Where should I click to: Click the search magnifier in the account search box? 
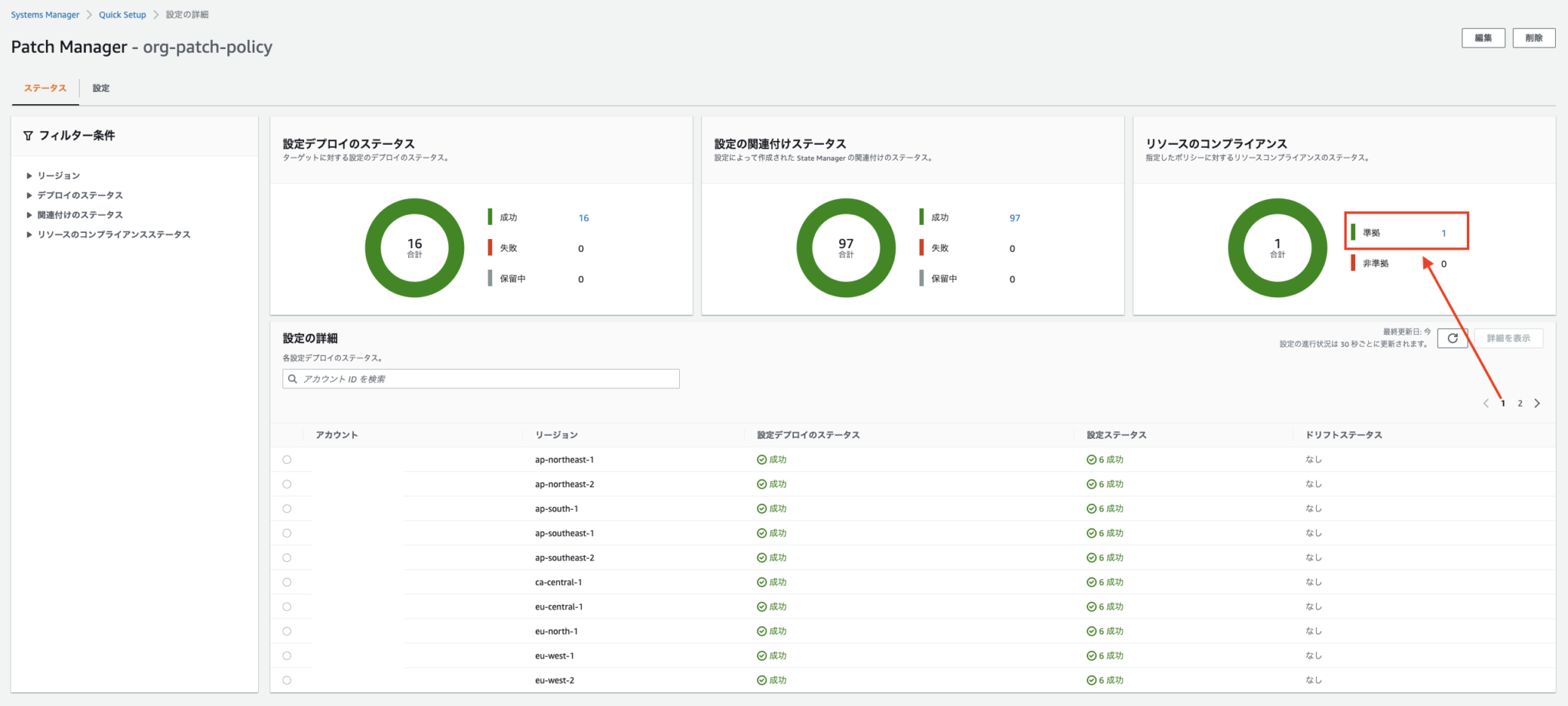click(292, 378)
